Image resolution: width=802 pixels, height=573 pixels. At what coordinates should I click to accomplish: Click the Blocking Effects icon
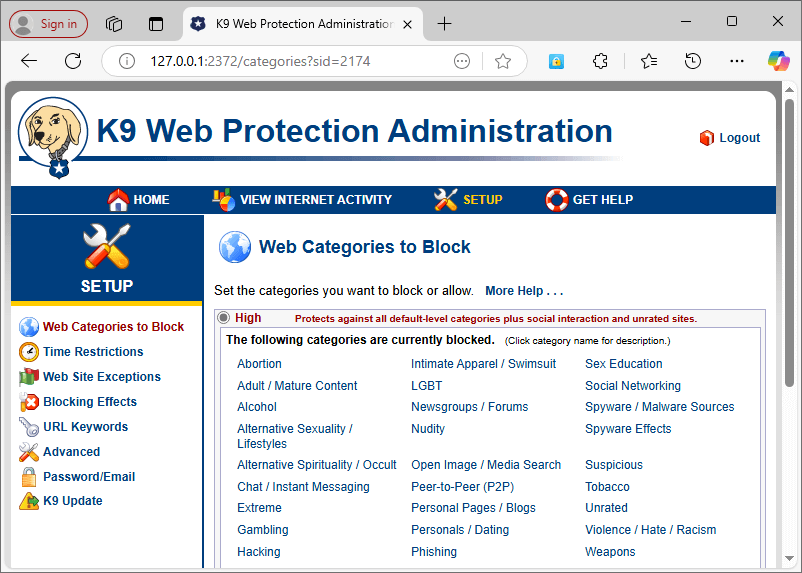[x=28, y=402]
